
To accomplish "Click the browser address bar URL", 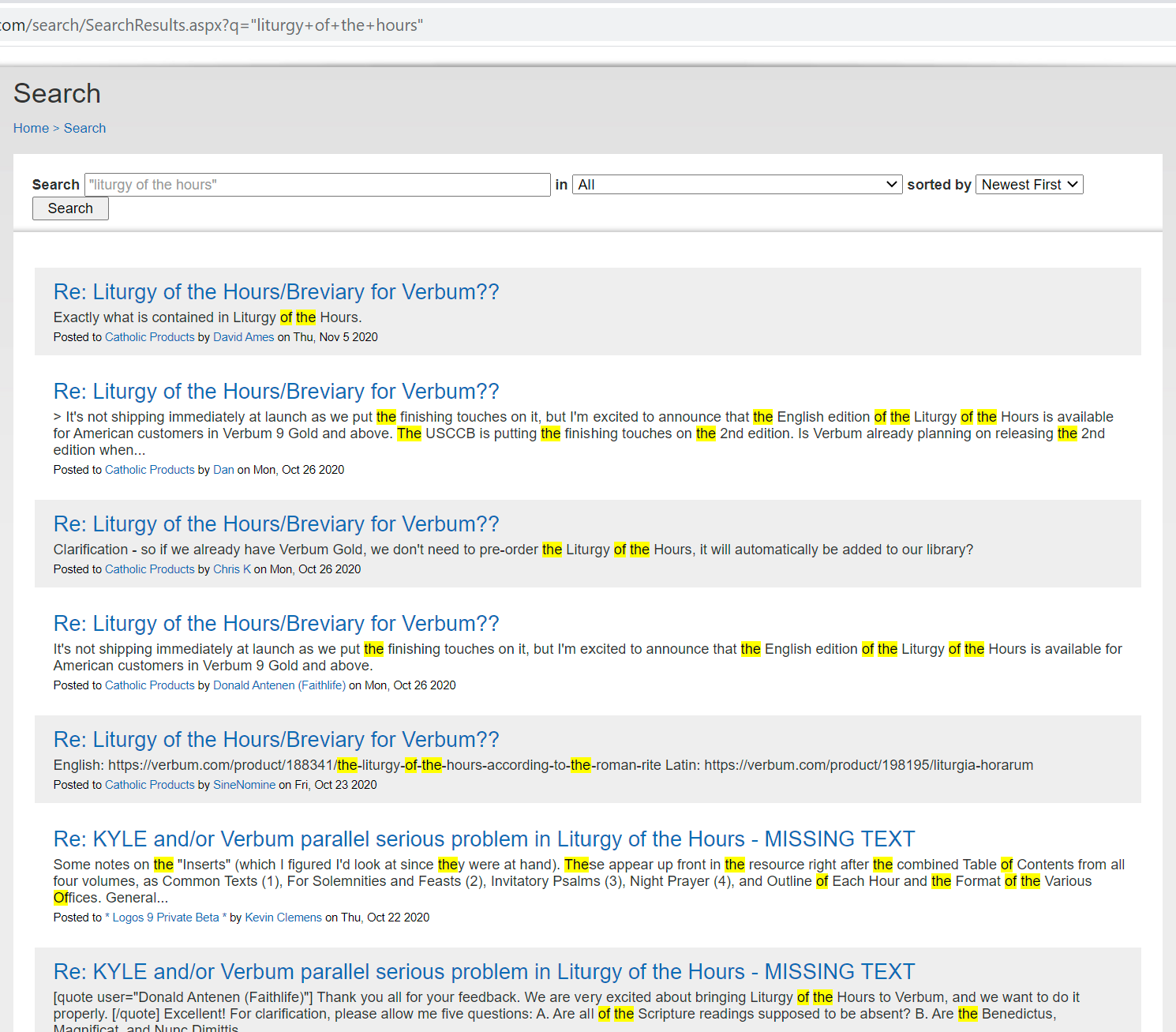I will coord(212,25).
